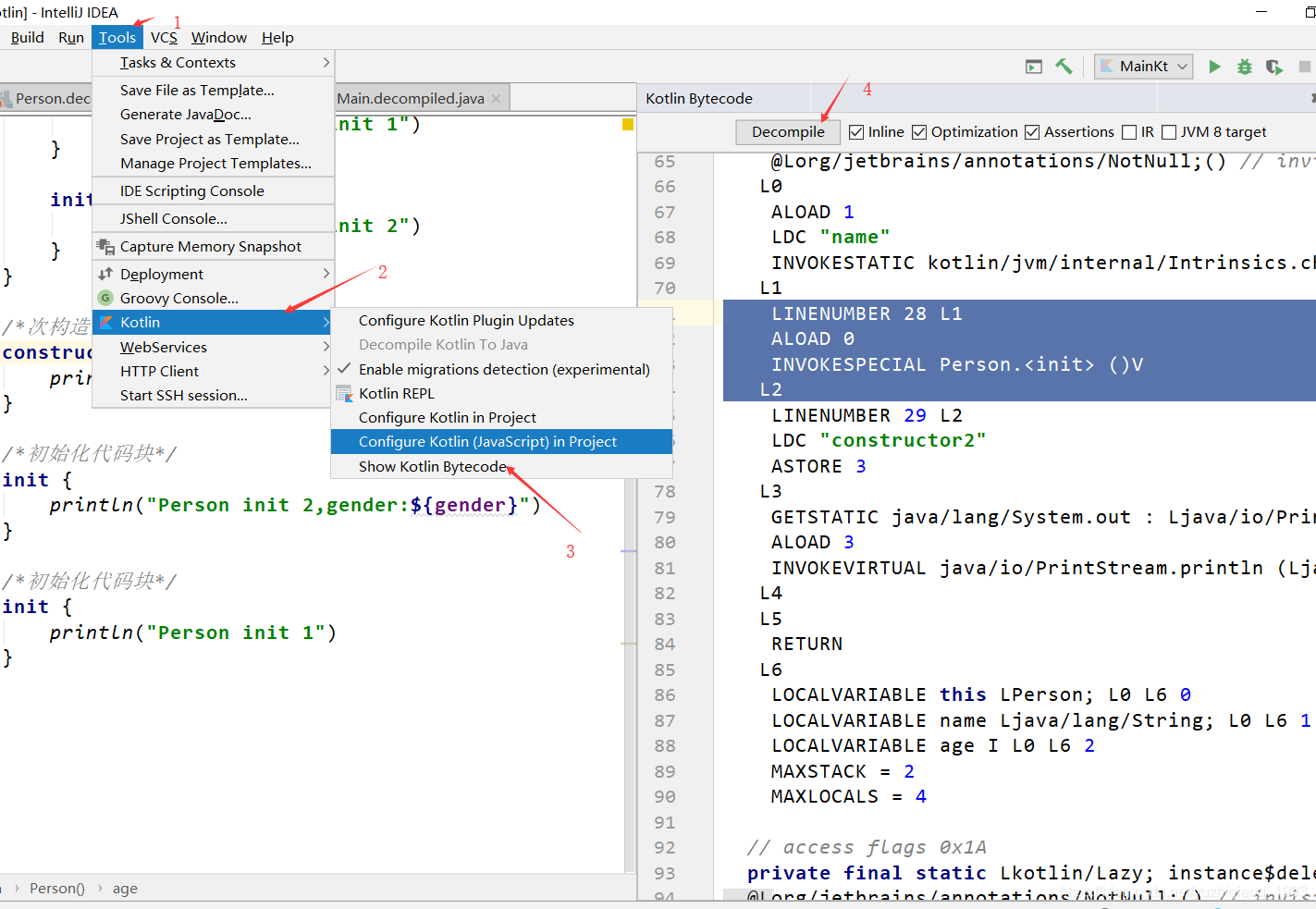Viewport: 1316px width, 909px height.
Task: Click the println("Person init 1") code line
Action: click(x=192, y=633)
